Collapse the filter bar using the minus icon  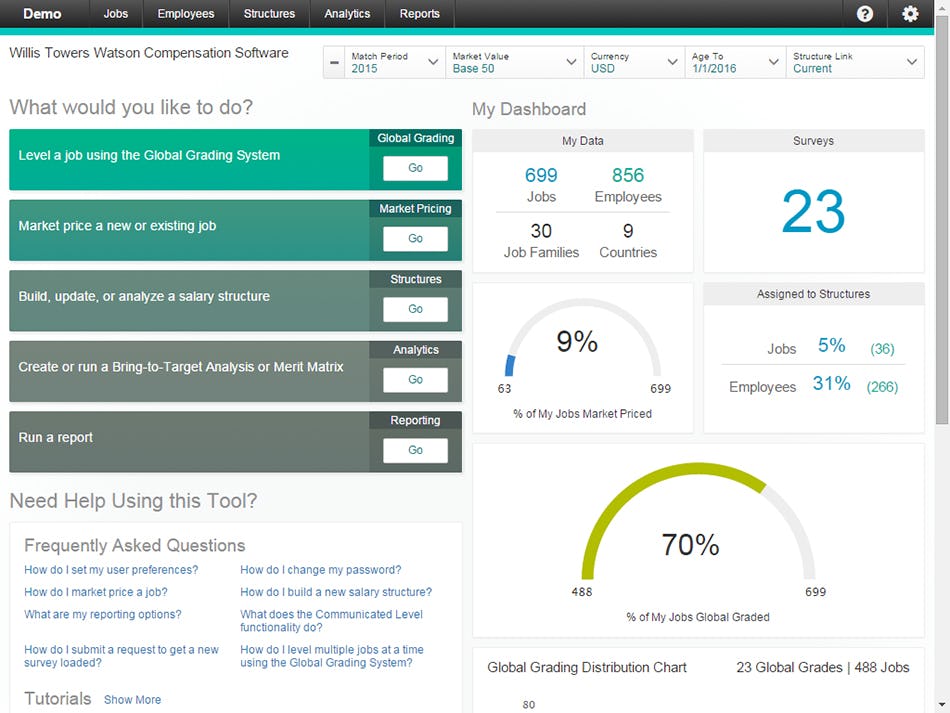click(x=333, y=62)
